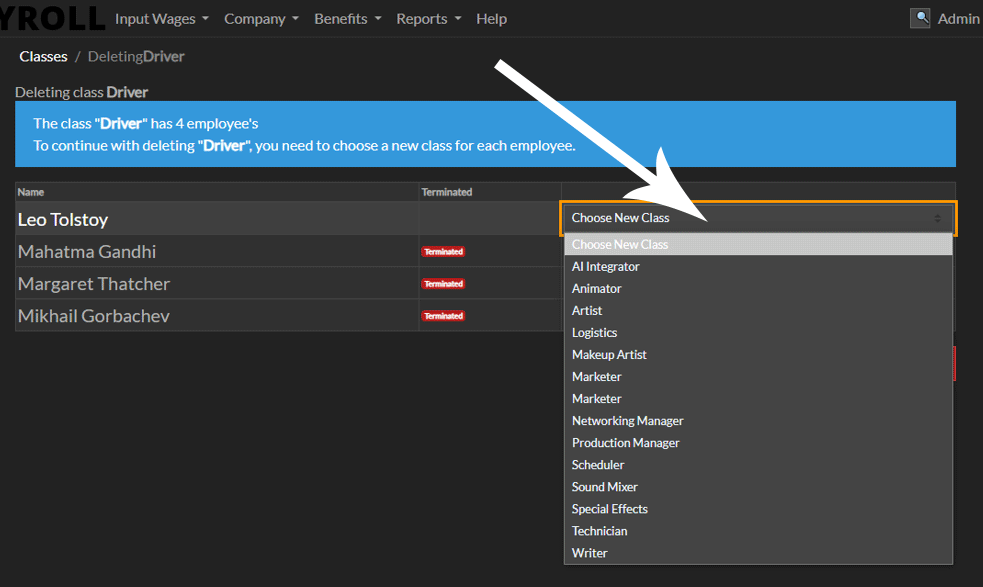Image resolution: width=983 pixels, height=587 pixels.
Task: Click Leo Tolstoy's name in the table
Action: click(65, 219)
